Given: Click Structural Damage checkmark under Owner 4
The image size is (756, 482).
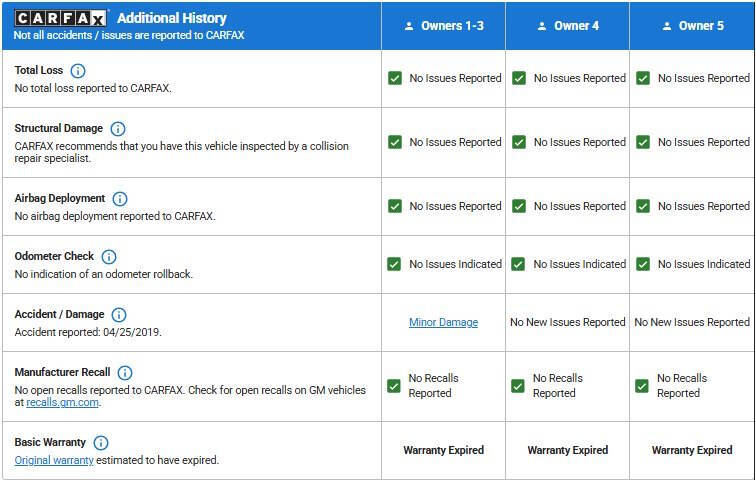Looking at the screenshot, I should tap(519, 142).
